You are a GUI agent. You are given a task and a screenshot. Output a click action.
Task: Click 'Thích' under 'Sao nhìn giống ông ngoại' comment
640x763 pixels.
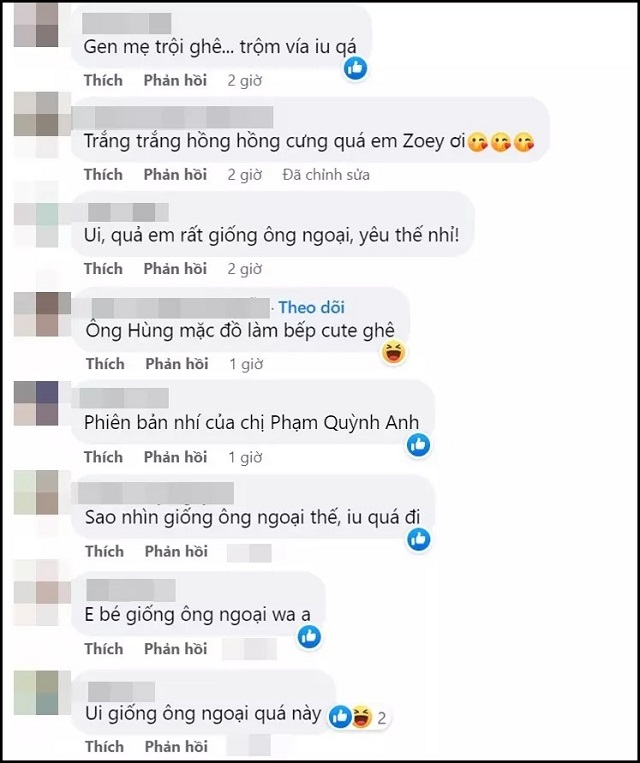105,551
